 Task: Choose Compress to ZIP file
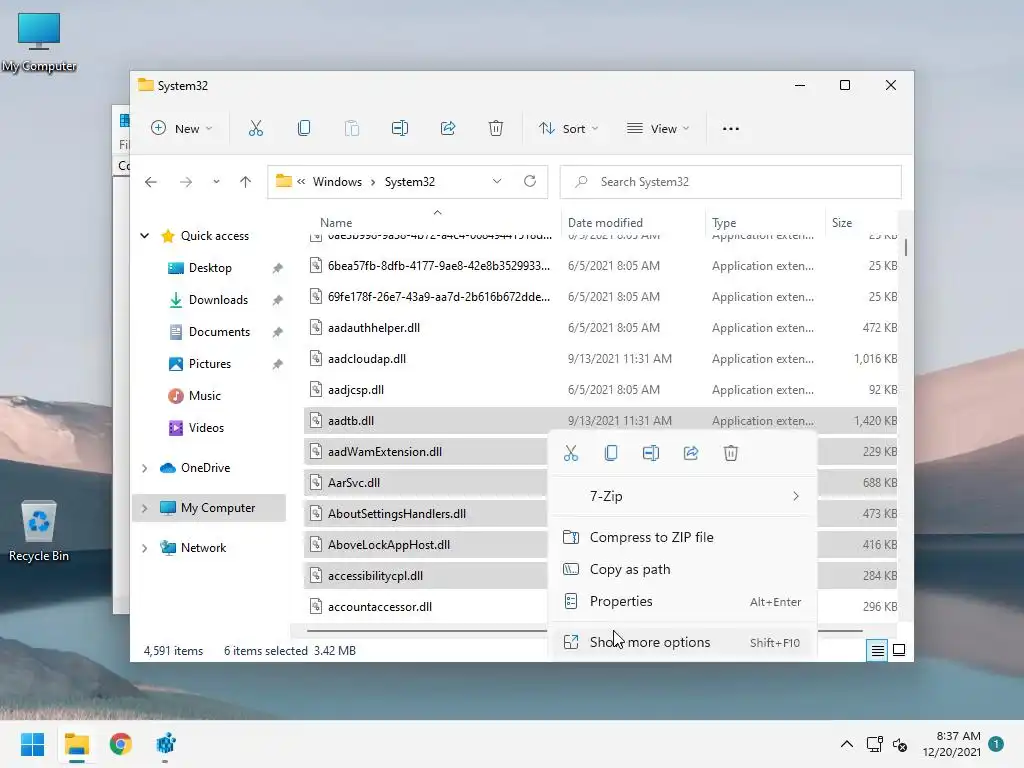(x=682, y=537)
